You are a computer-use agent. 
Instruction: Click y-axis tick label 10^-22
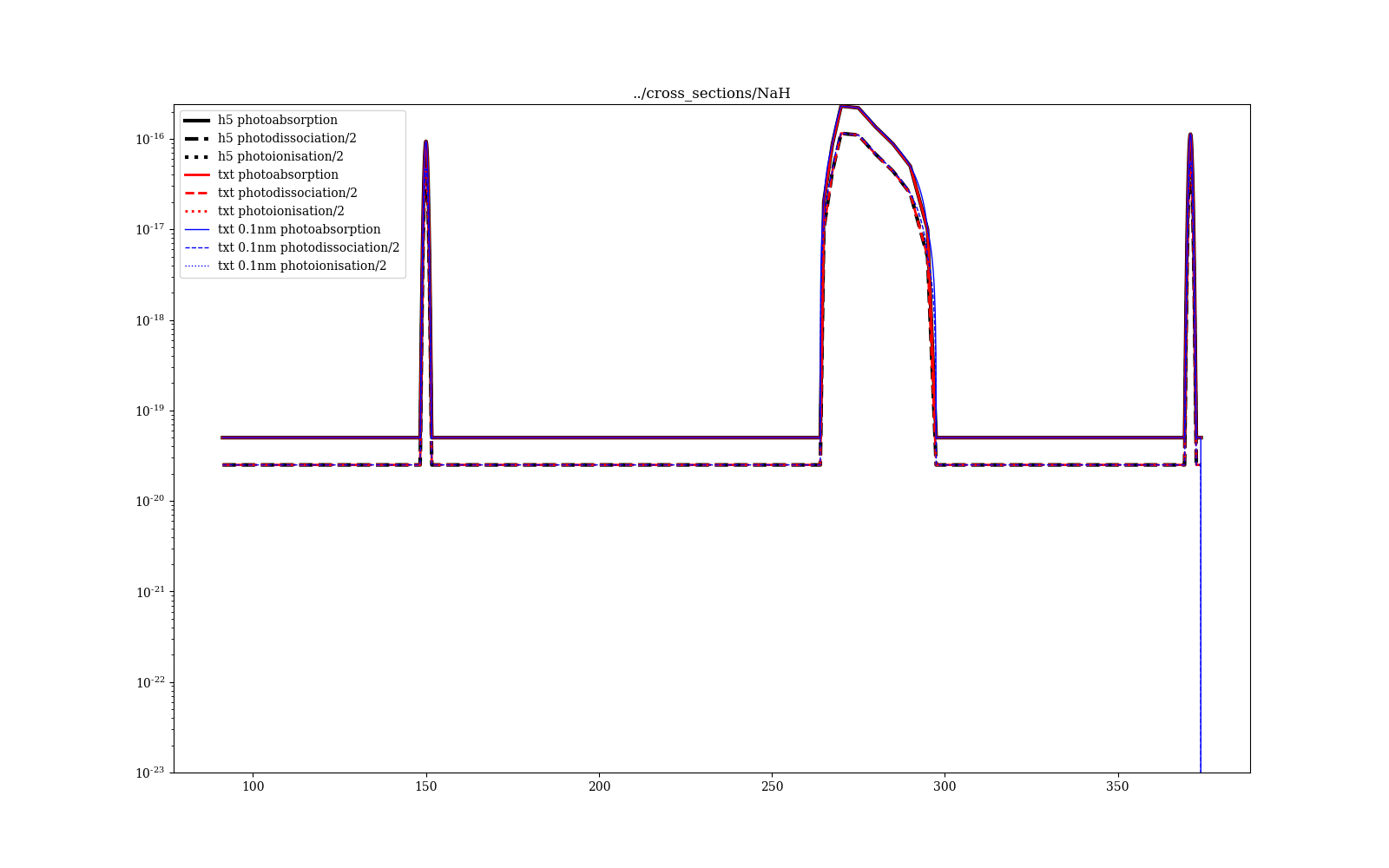(x=149, y=682)
